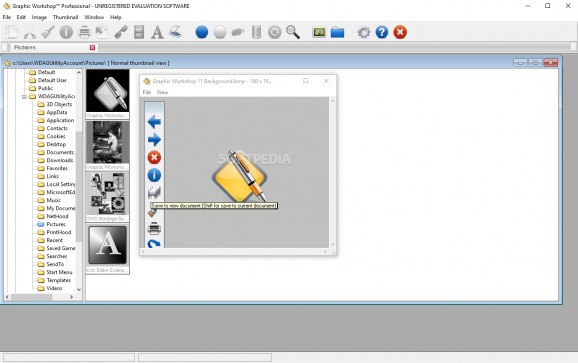This screenshot has width=578, height=363.
Task: Select the wrench tool icon
Action: 121,32
